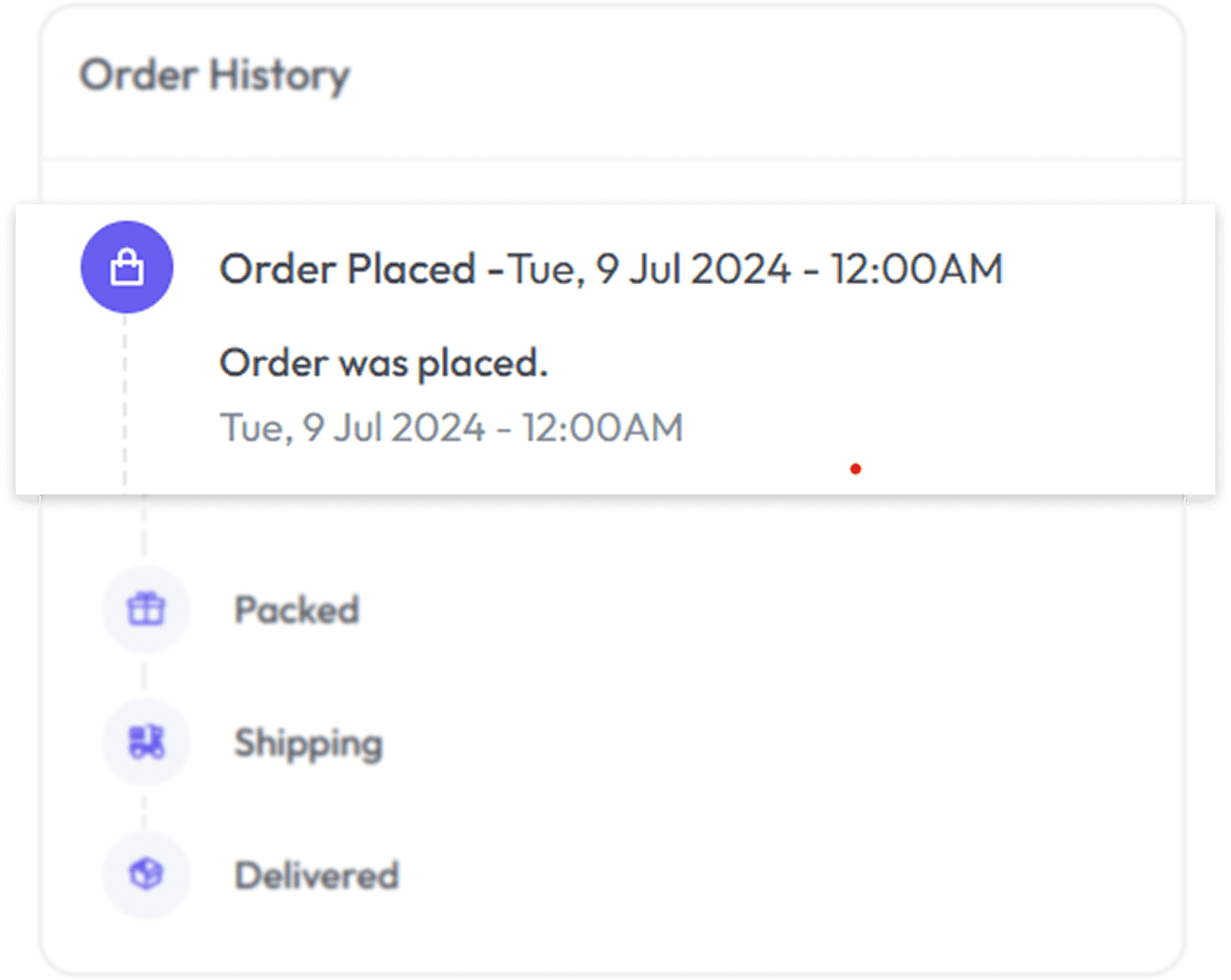Click the bold "Order Placed" heading text
The image size is (1231, 980).
[x=347, y=269]
